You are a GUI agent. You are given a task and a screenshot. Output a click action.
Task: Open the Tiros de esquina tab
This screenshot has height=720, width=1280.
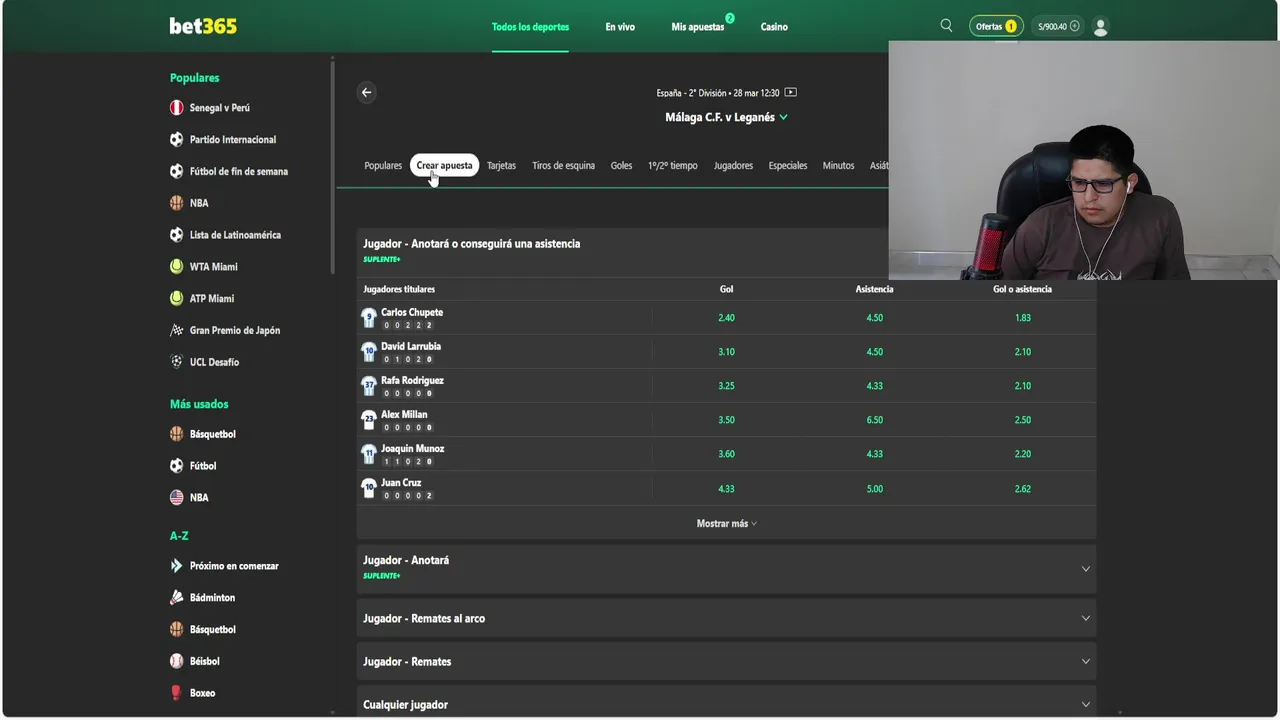tap(563, 166)
